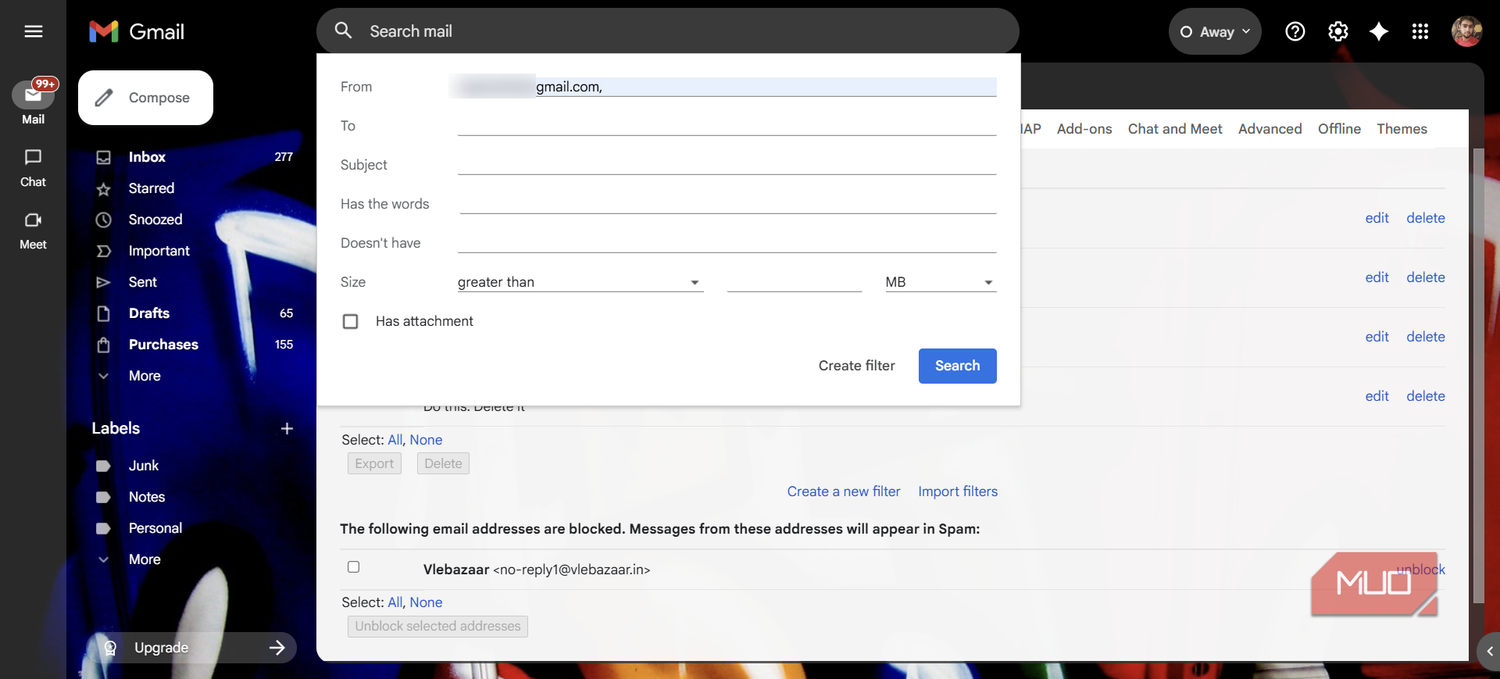Open the MB size unit dropdown

(940, 282)
